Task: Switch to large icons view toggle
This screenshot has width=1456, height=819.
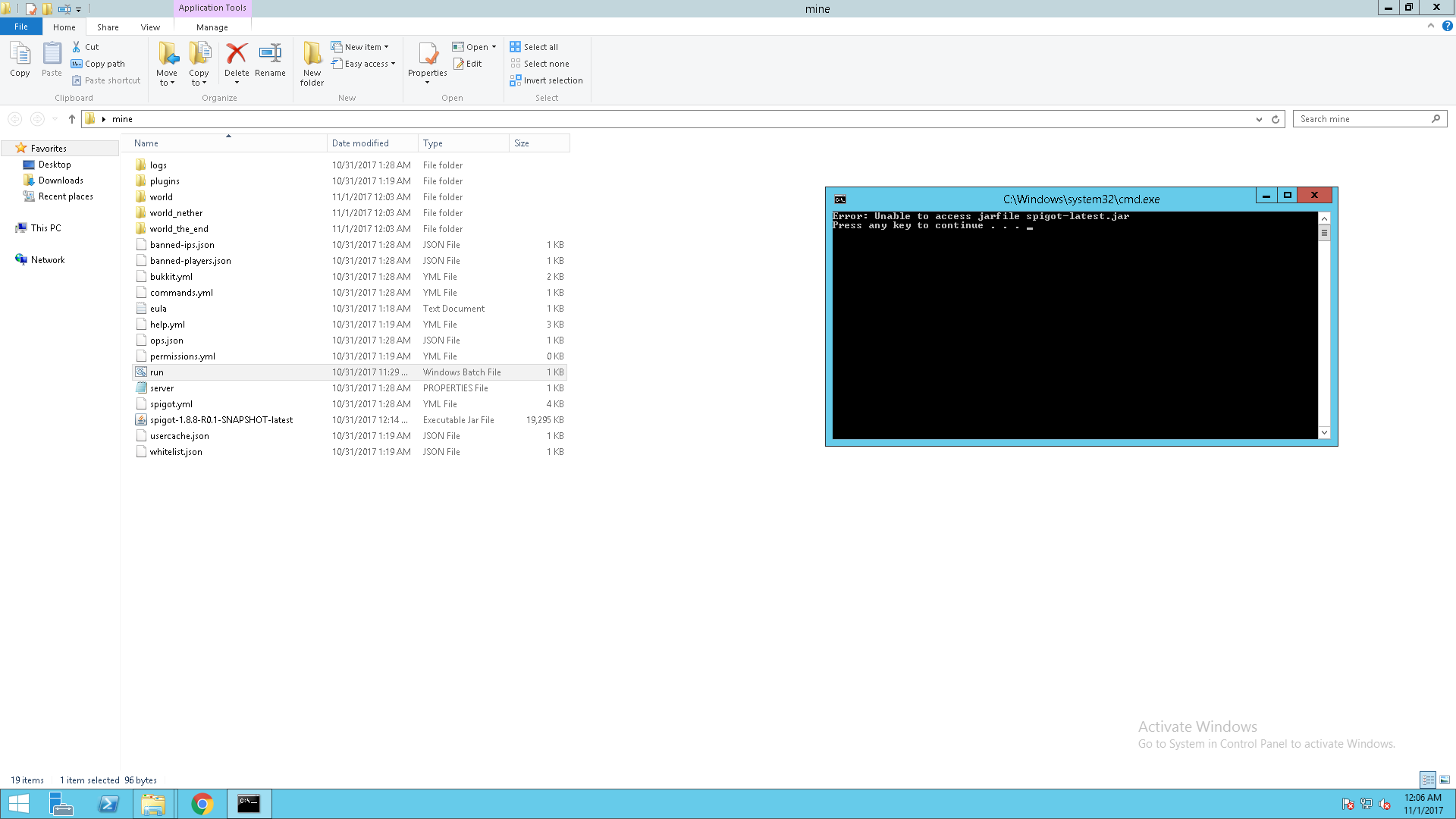Action: [1445, 780]
